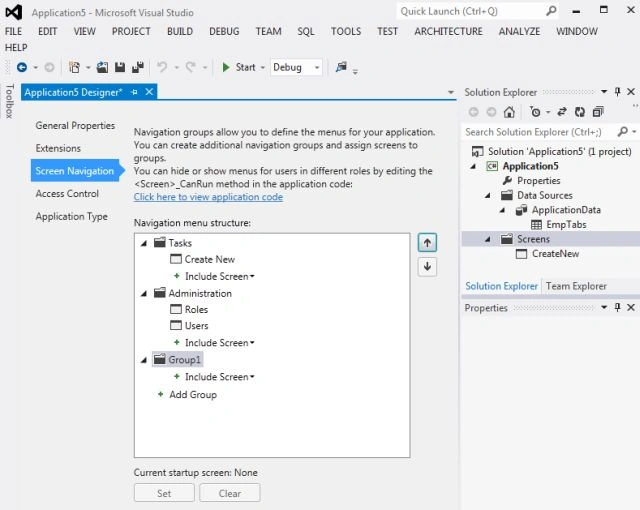The height and width of the screenshot is (510, 640).
Task: Click Add Group in navigation structure
Action: pyautogui.click(x=193, y=395)
